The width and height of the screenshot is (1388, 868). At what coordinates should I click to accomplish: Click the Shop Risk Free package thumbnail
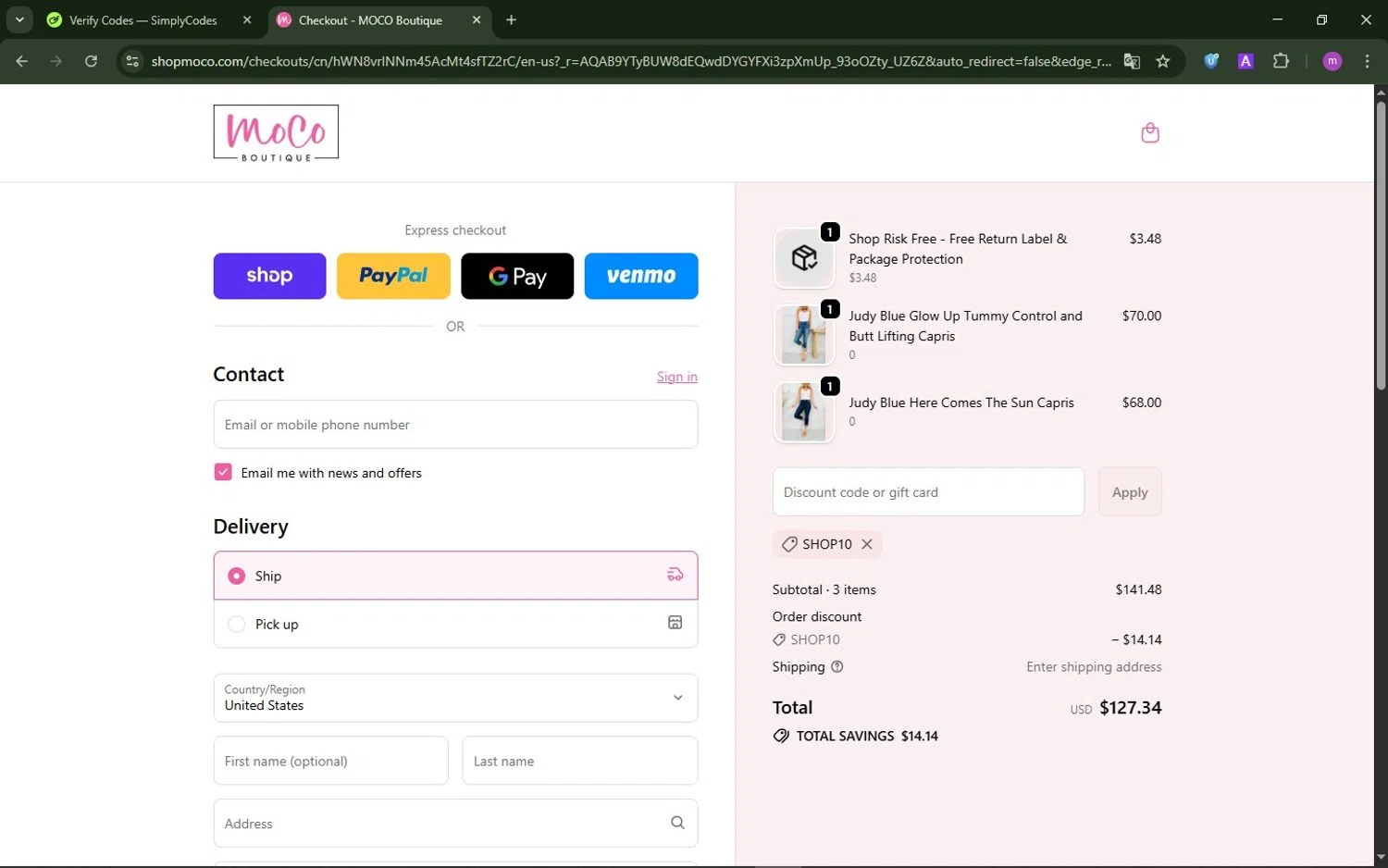tap(803, 258)
